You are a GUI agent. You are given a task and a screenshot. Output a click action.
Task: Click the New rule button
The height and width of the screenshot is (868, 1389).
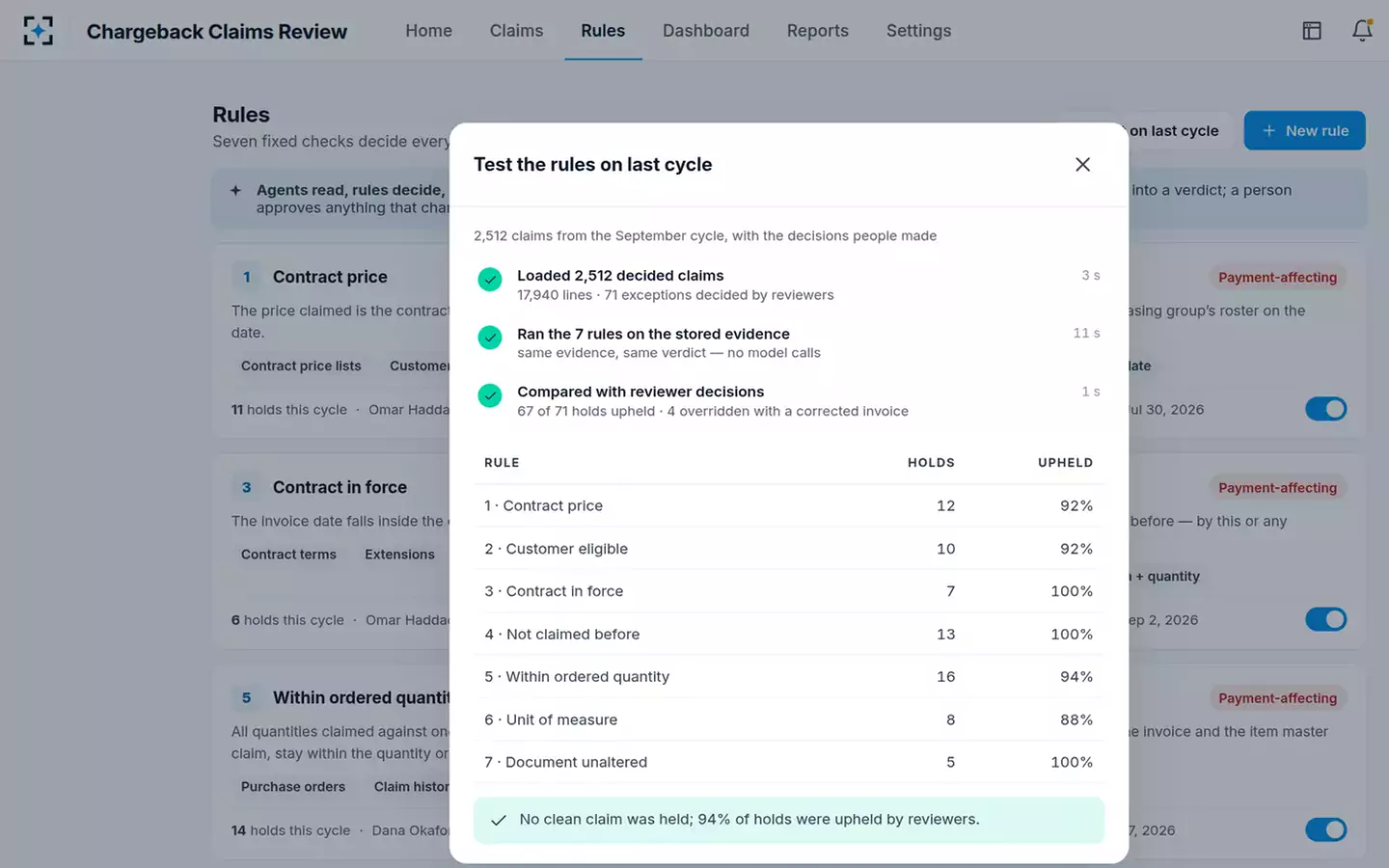click(x=1304, y=131)
